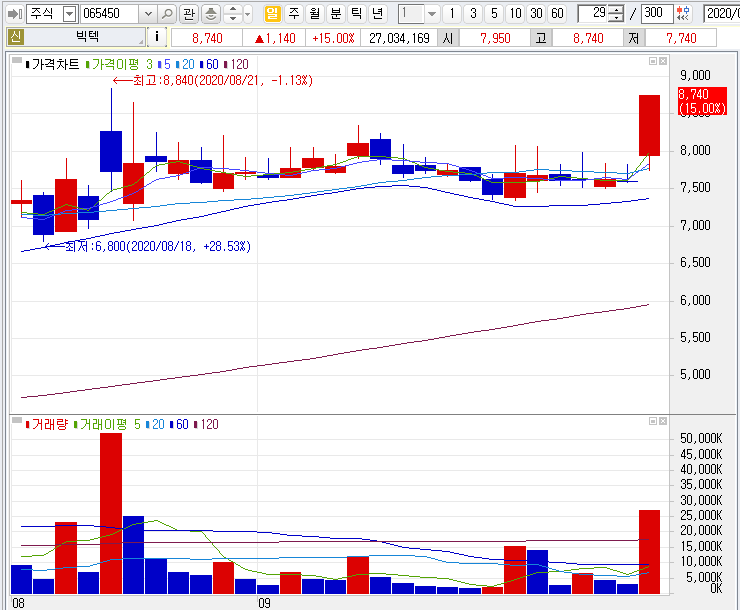This screenshot has height=610, width=740.
Task: Click the 20-day moving average legend marker
Action: point(185,64)
